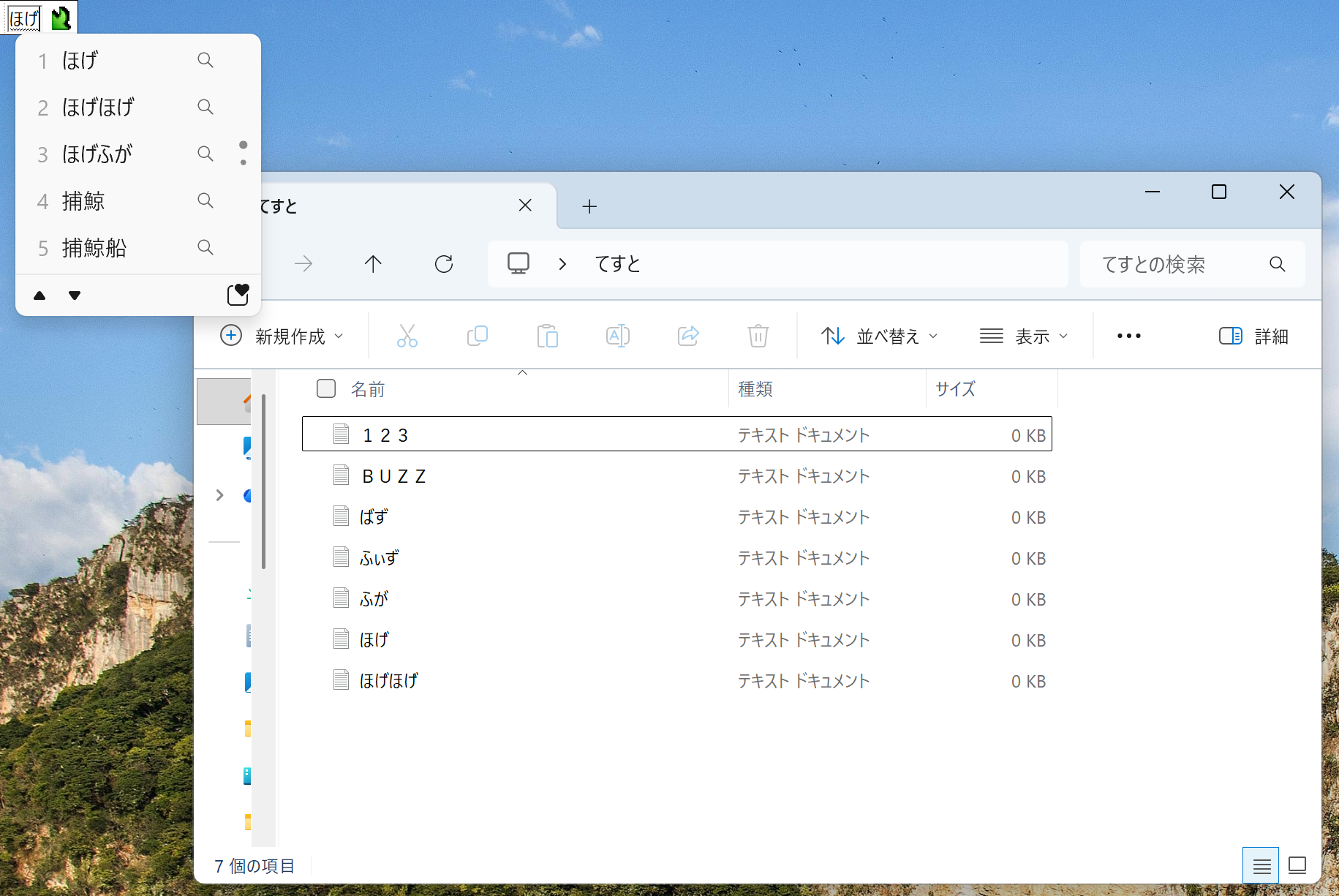Click the てすと breadcrumb in address bar
The image size is (1339, 896).
(x=618, y=264)
